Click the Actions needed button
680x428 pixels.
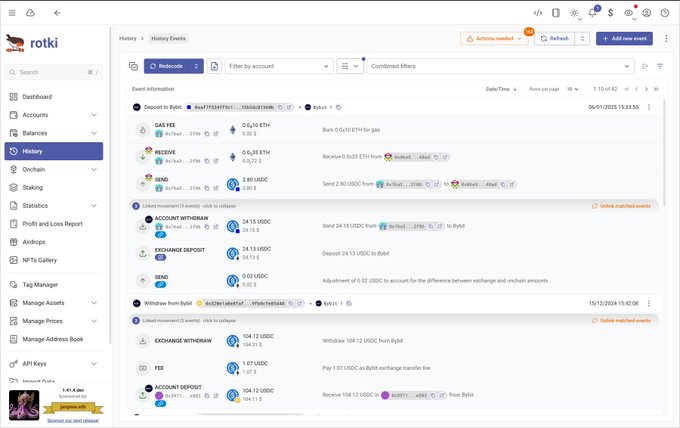494,39
